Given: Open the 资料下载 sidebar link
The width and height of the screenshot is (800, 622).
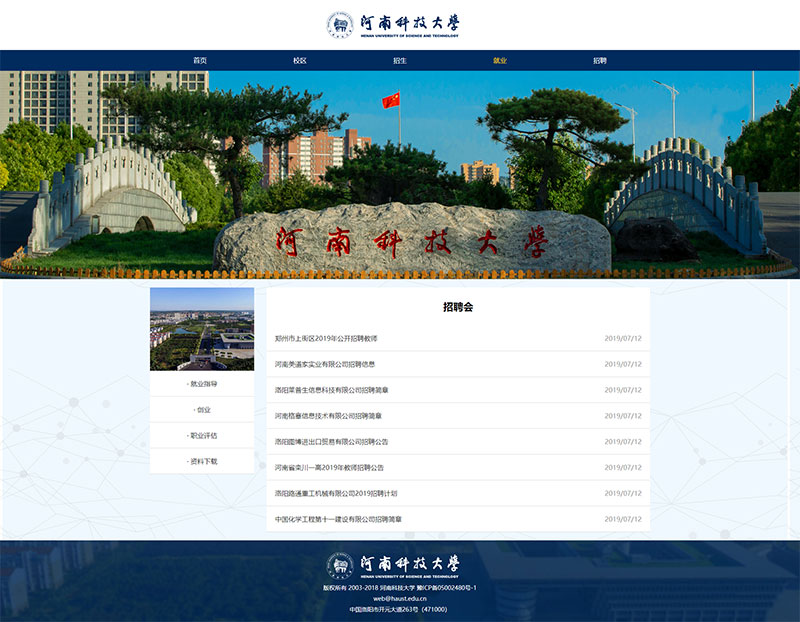Looking at the screenshot, I should point(202,461).
